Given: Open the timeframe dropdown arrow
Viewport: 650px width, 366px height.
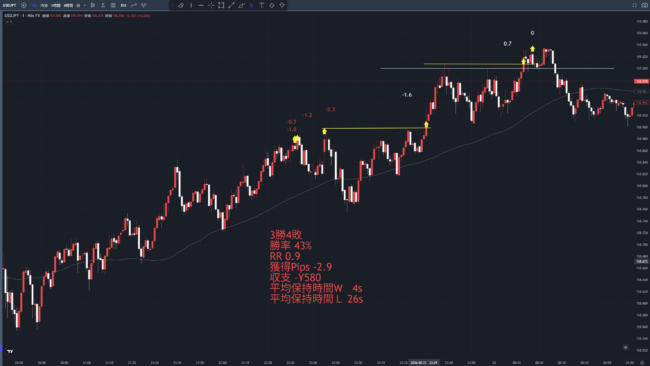Looking at the screenshot, I should point(85,5).
